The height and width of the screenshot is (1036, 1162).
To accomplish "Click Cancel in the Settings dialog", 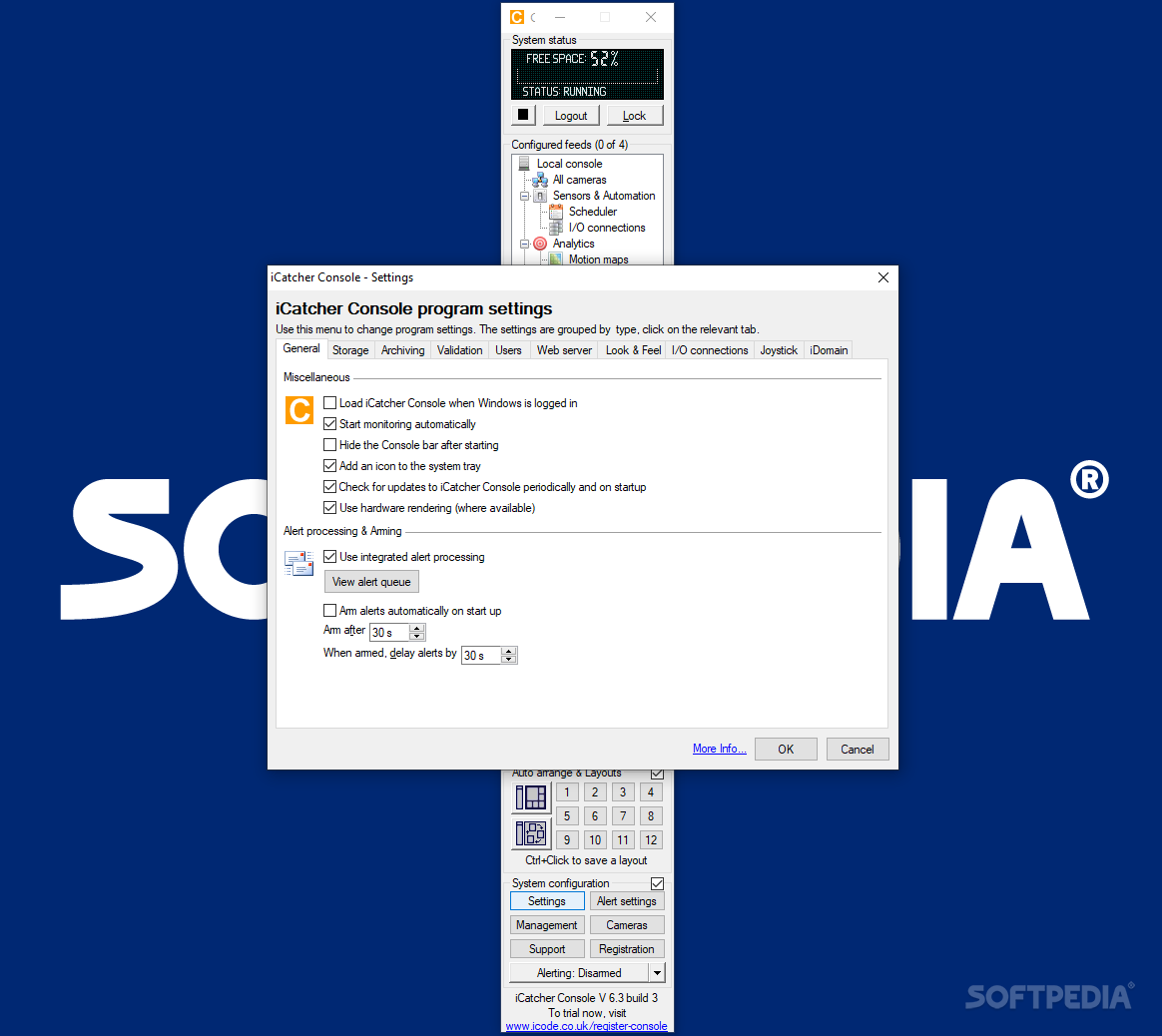I will coord(858,750).
